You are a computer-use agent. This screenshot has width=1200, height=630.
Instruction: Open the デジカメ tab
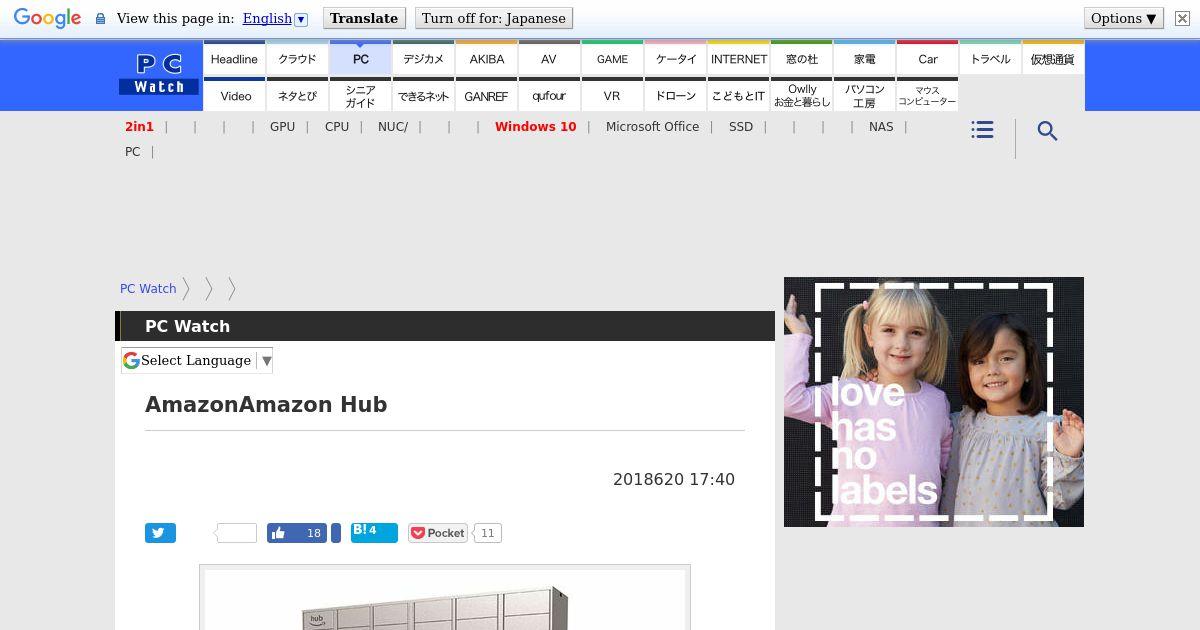(x=423, y=59)
